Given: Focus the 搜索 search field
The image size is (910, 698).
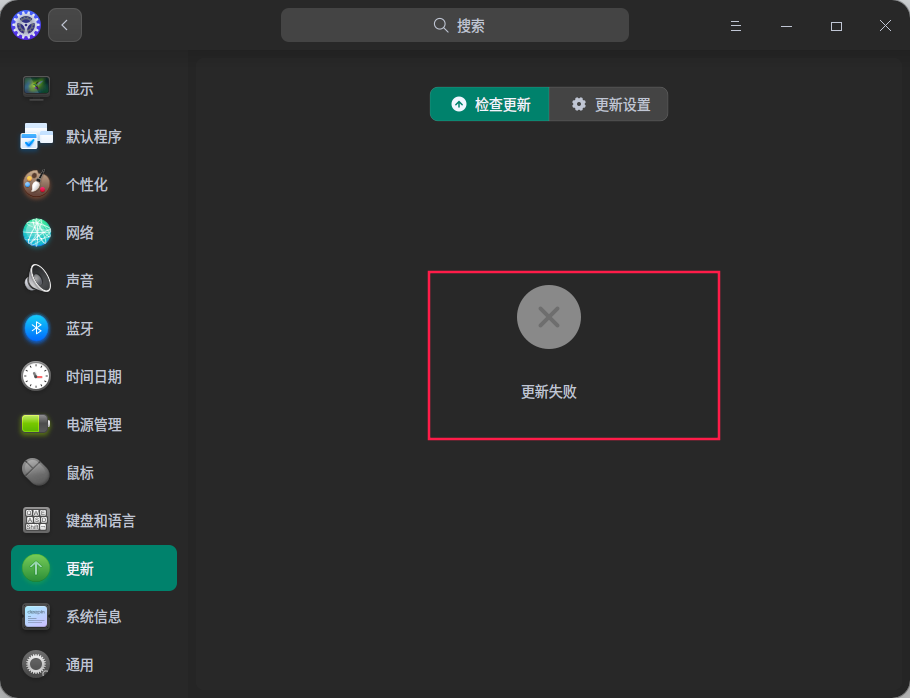Looking at the screenshot, I should click(454, 25).
